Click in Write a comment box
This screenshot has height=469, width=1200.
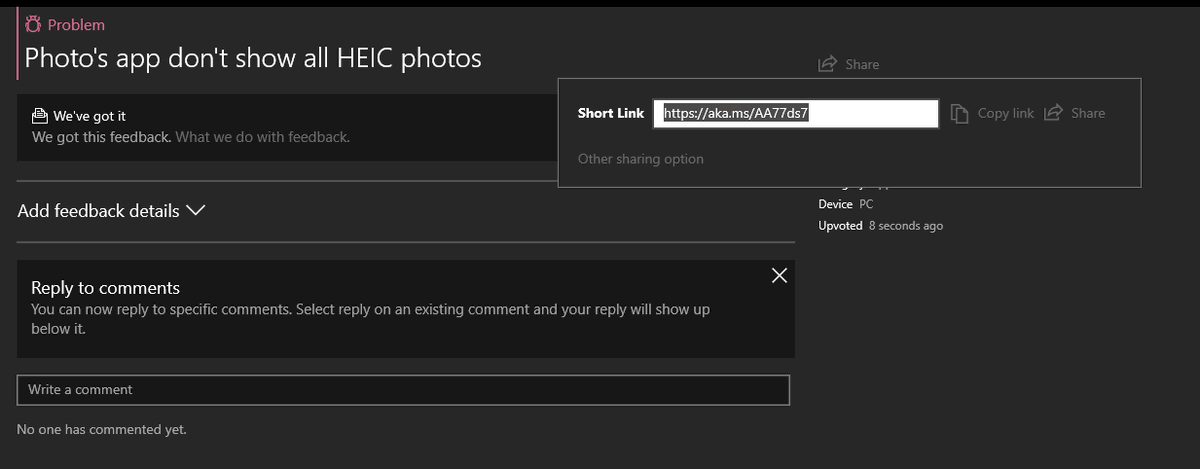coord(403,390)
